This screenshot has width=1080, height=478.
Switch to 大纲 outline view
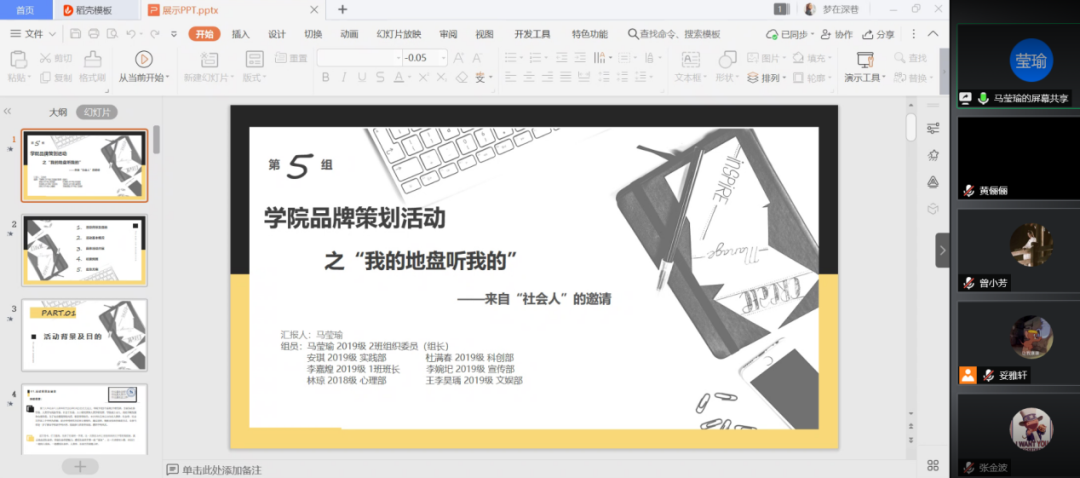(x=58, y=112)
